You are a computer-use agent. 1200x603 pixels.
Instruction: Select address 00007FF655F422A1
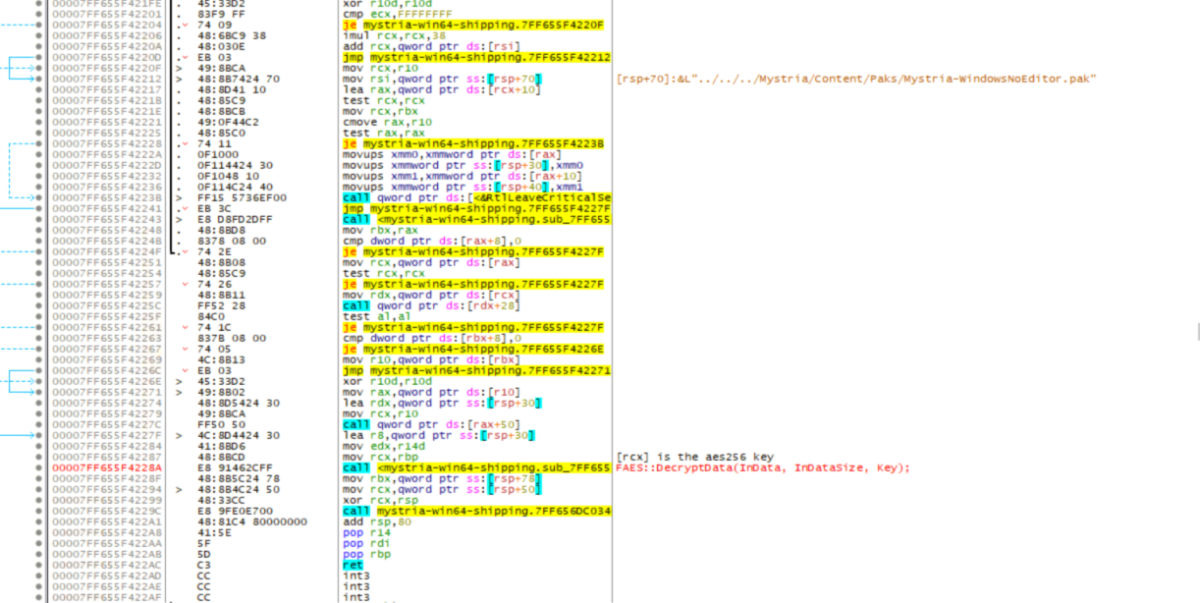click(106, 521)
